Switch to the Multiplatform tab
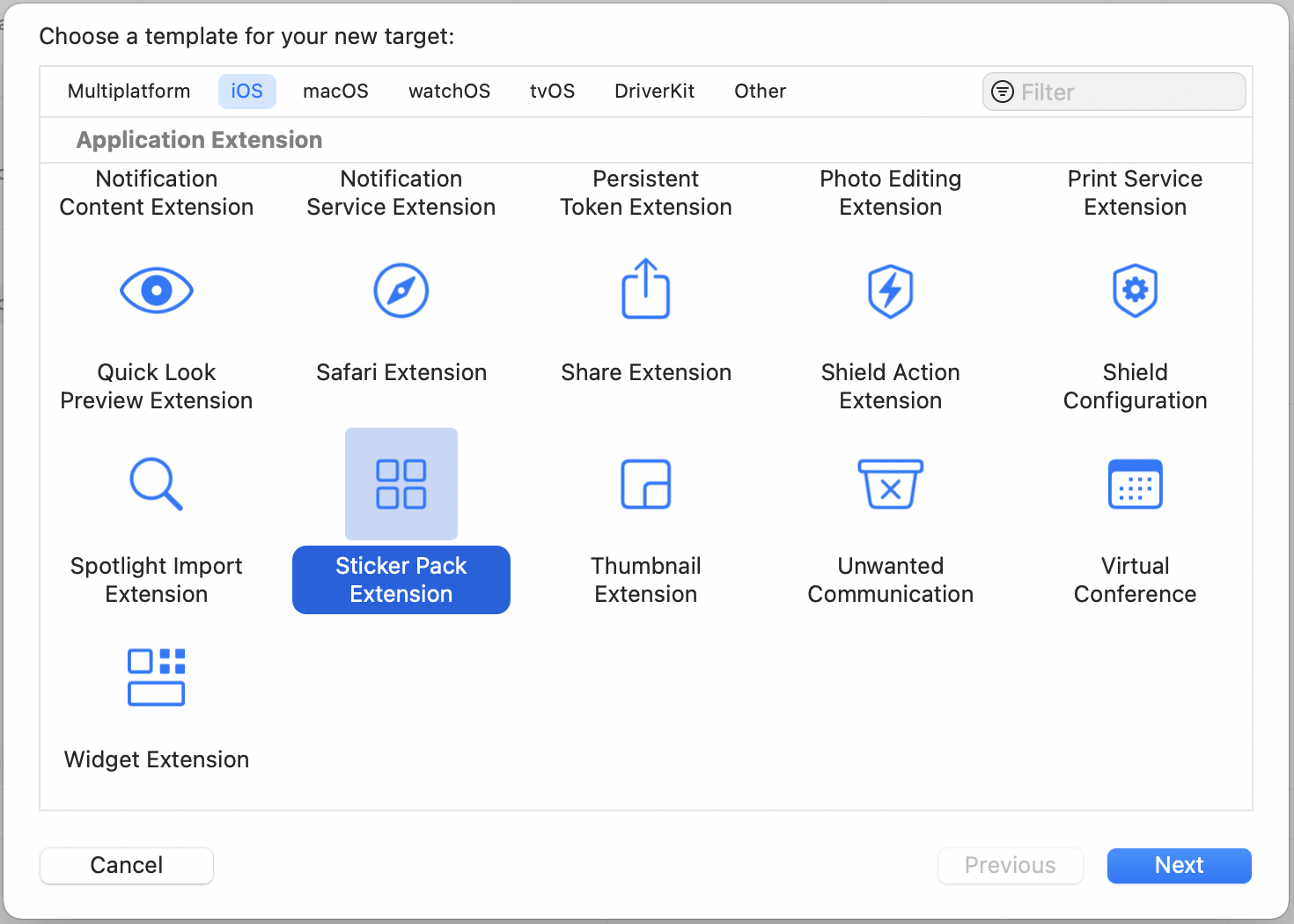This screenshot has height=924, width=1294. (x=129, y=92)
